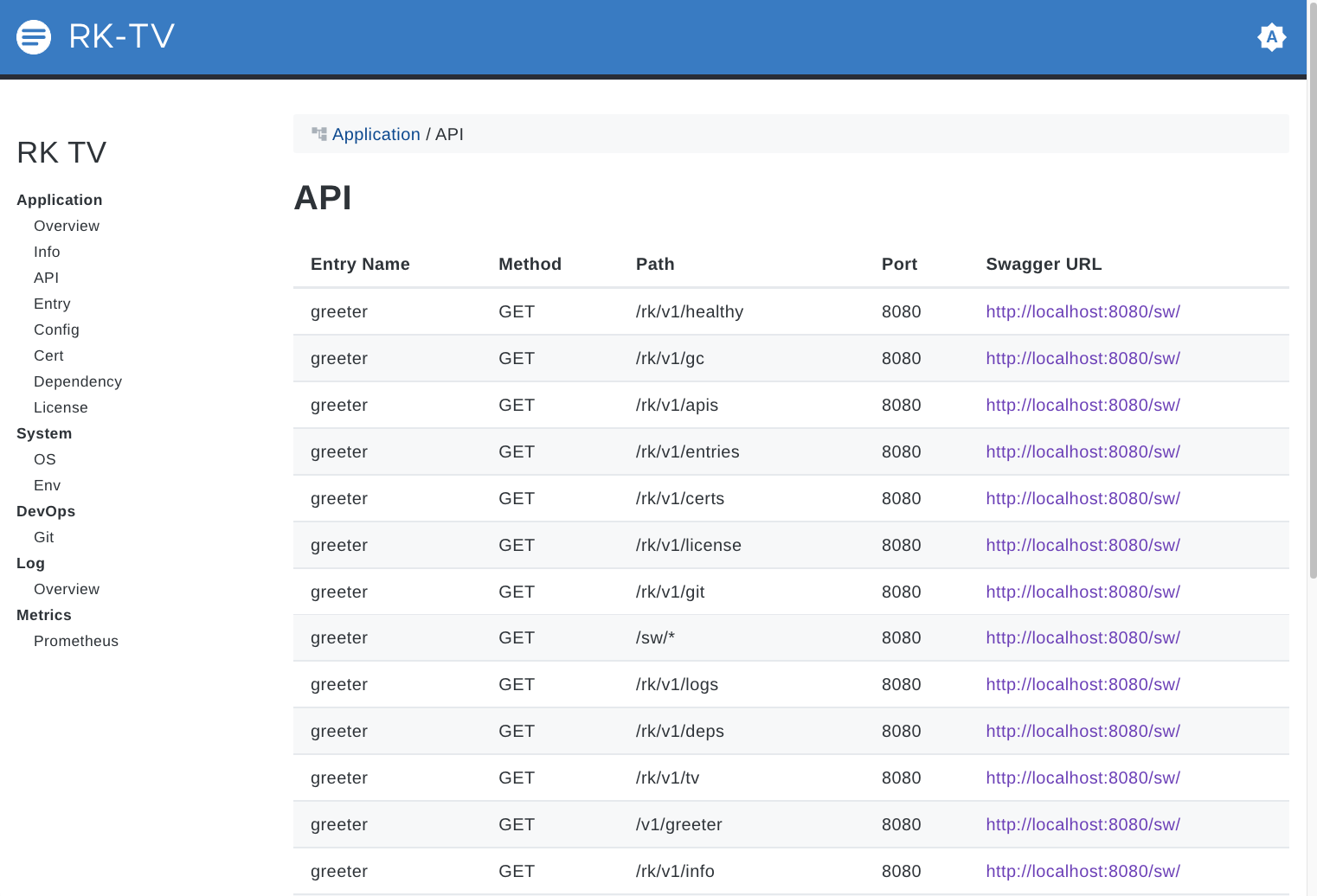Open Env under System
The height and width of the screenshot is (896, 1317).
[47, 485]
